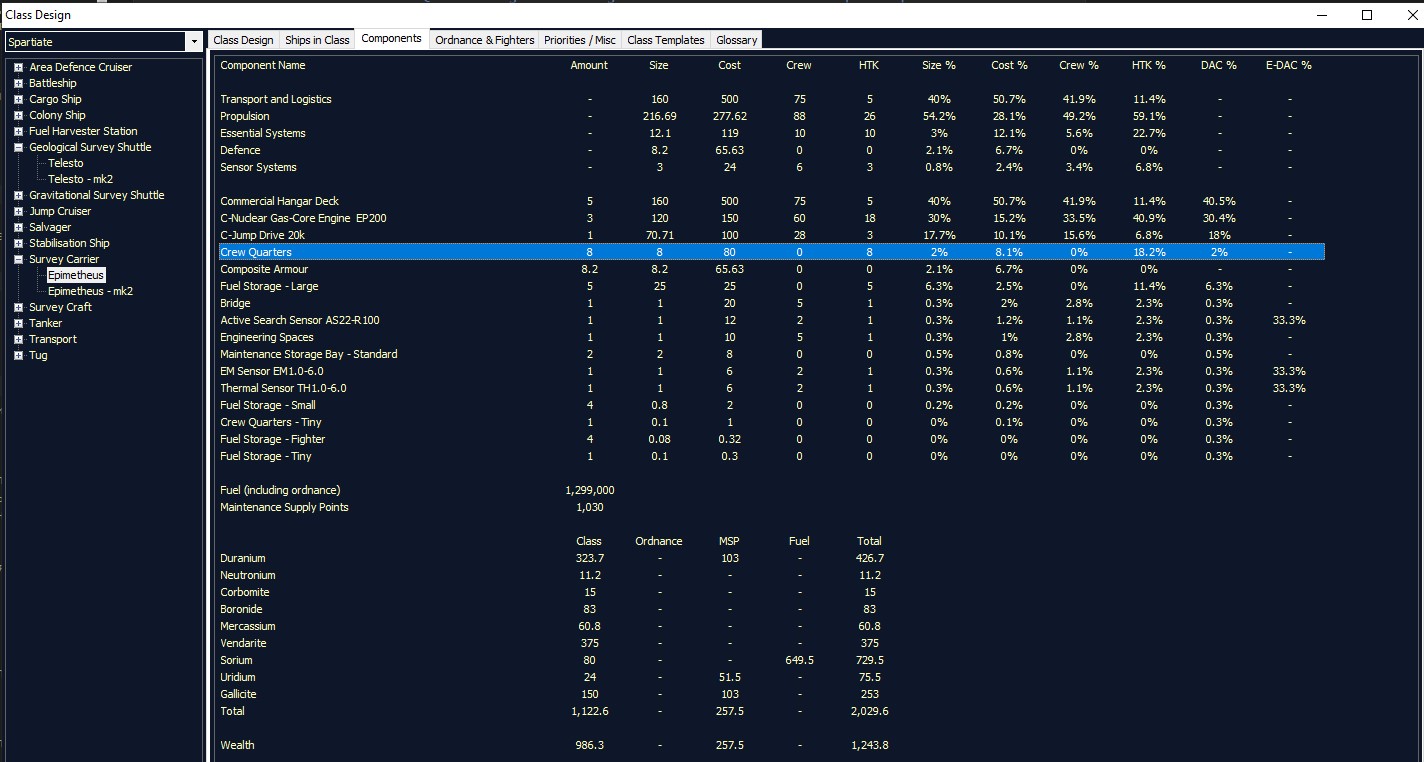Select the C-Jump Drive 20k row
The height and width of the screenshot is (762, 1424).
click(x=772, y=235)
